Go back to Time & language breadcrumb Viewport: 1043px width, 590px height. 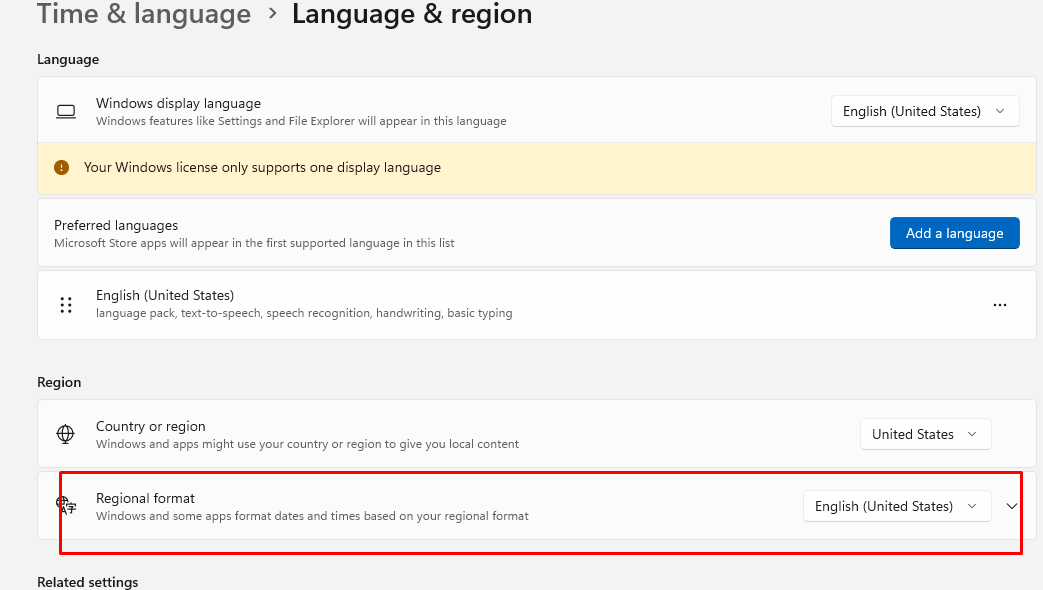pos(144,13)
